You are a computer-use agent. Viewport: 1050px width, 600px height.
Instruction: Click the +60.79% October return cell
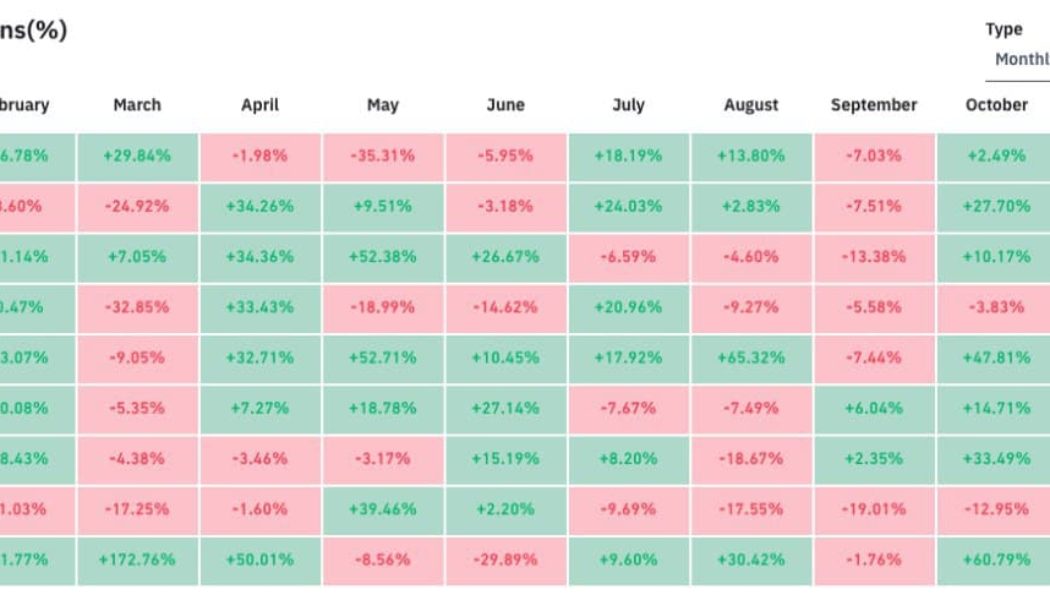pyautogui.click(x=997, y=561)
